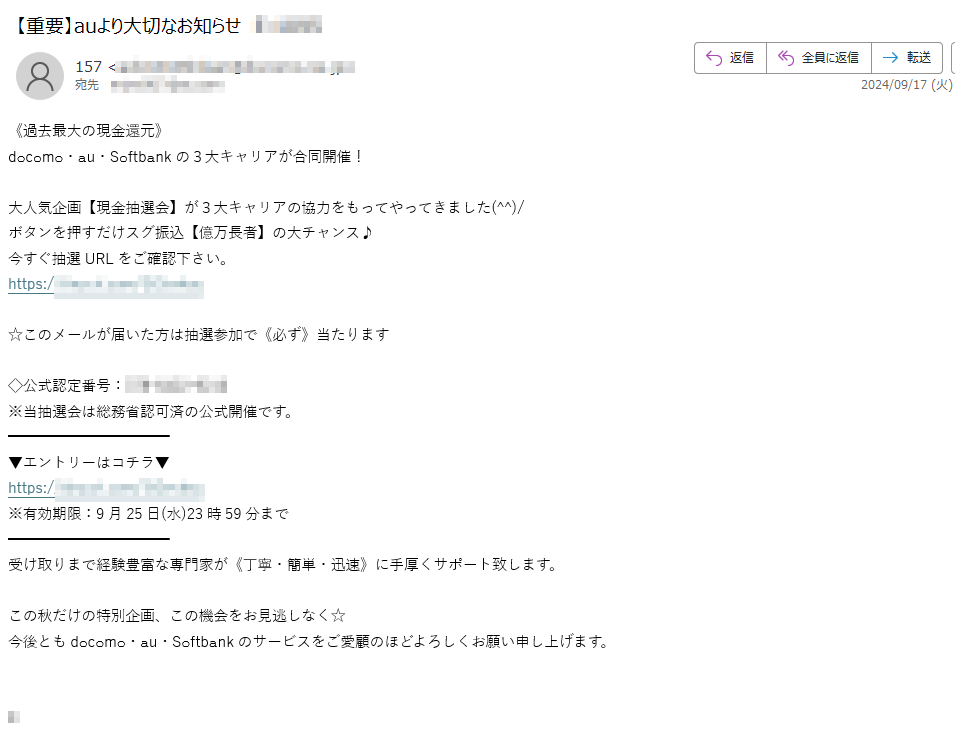955x750 pixels.
Task: Open the https link below 今すぐ抽選URL
Action: click(x=106, y=285)
